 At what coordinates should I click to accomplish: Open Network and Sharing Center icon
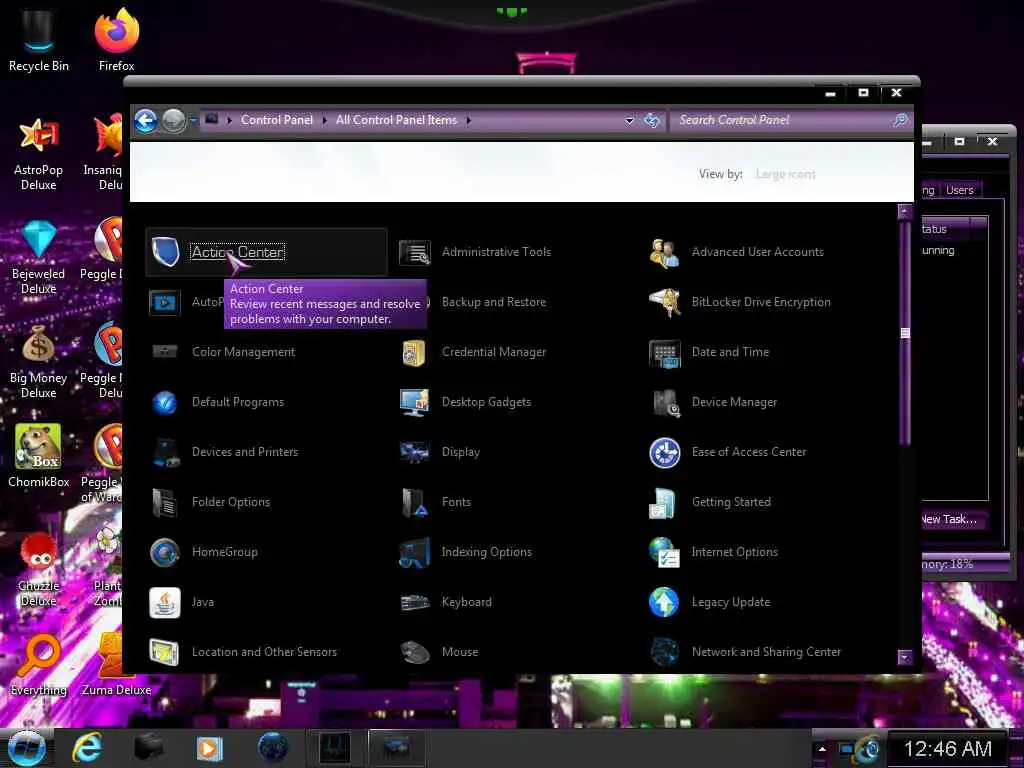[x=665, y=651]
